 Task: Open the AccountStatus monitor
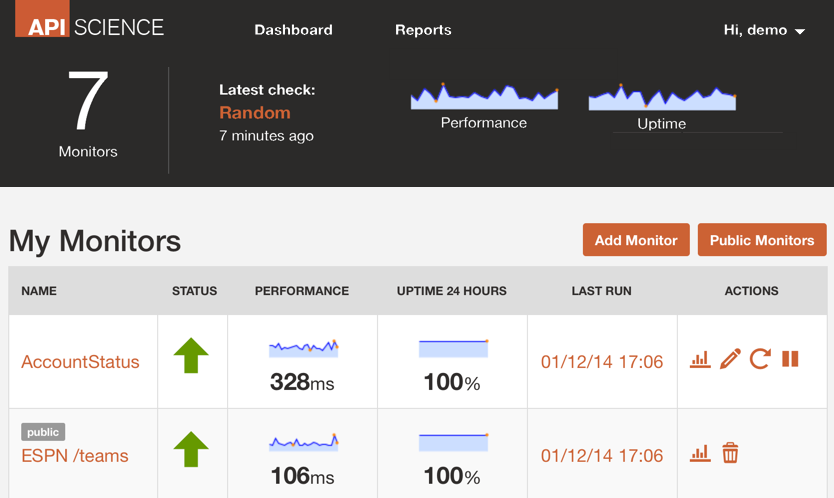pyautogui.click(x=80, y=362)
